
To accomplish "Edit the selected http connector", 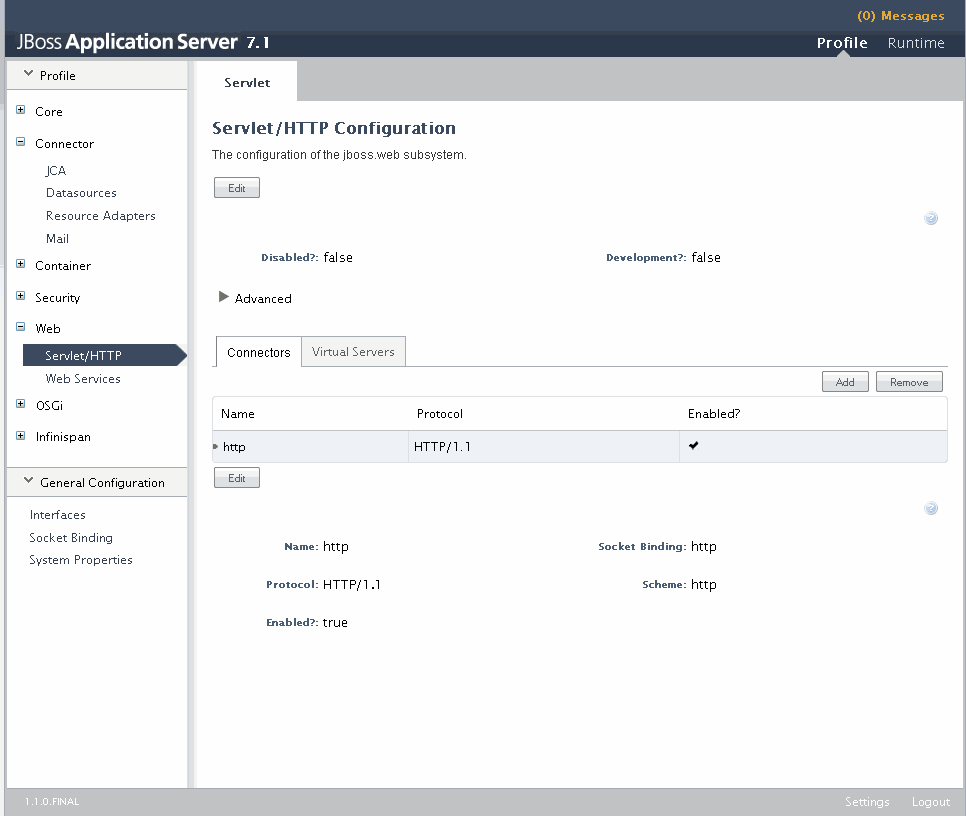I will click(237, 478).
